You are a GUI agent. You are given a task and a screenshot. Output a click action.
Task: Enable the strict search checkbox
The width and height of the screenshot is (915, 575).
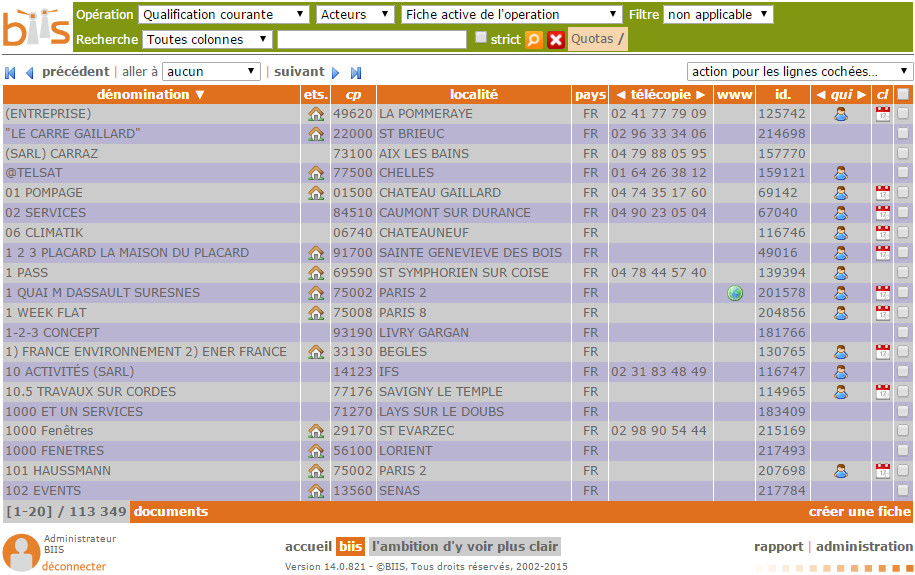pos(481,38)
